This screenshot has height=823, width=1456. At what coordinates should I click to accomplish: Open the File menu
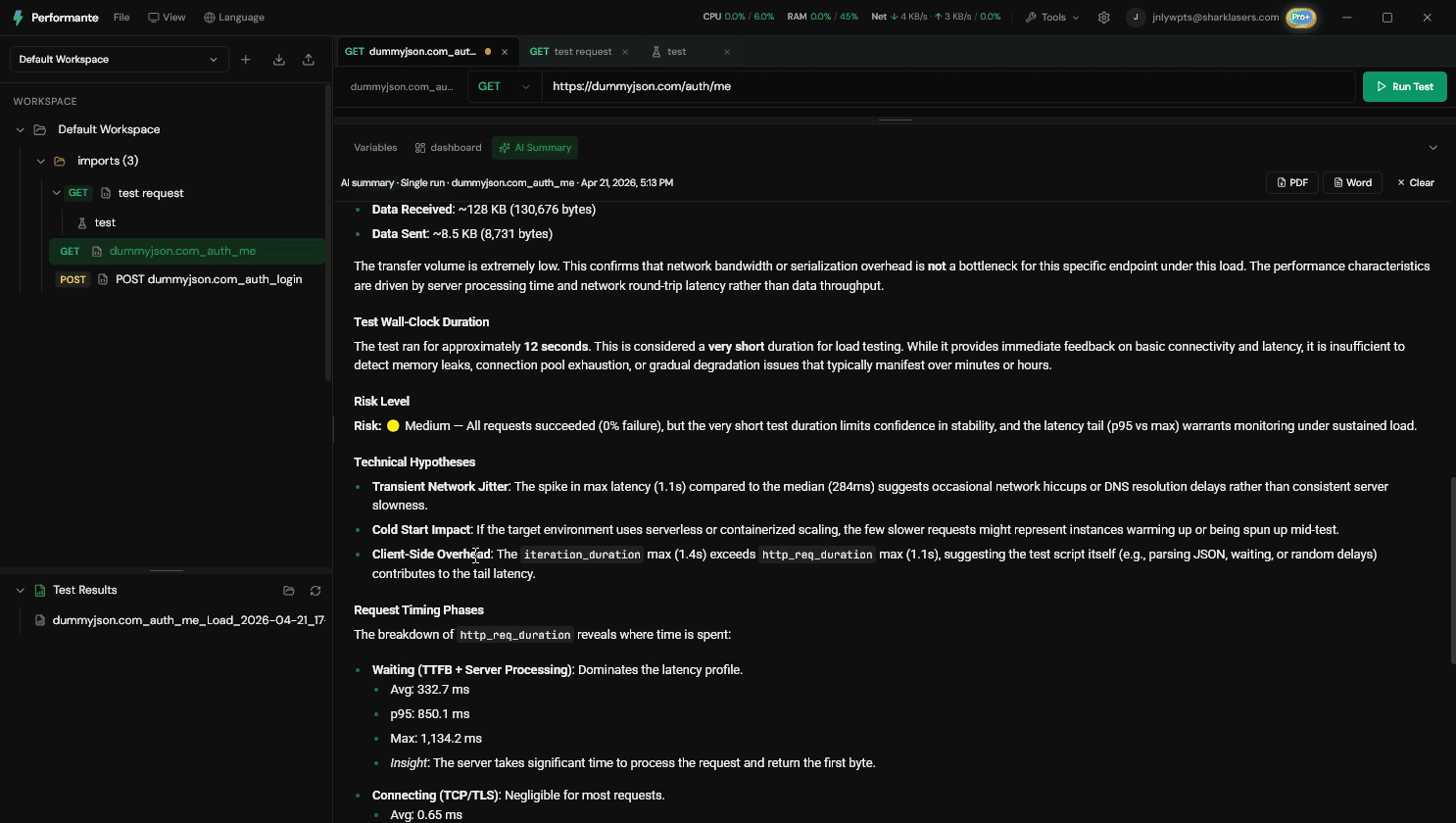pos(121,18)
